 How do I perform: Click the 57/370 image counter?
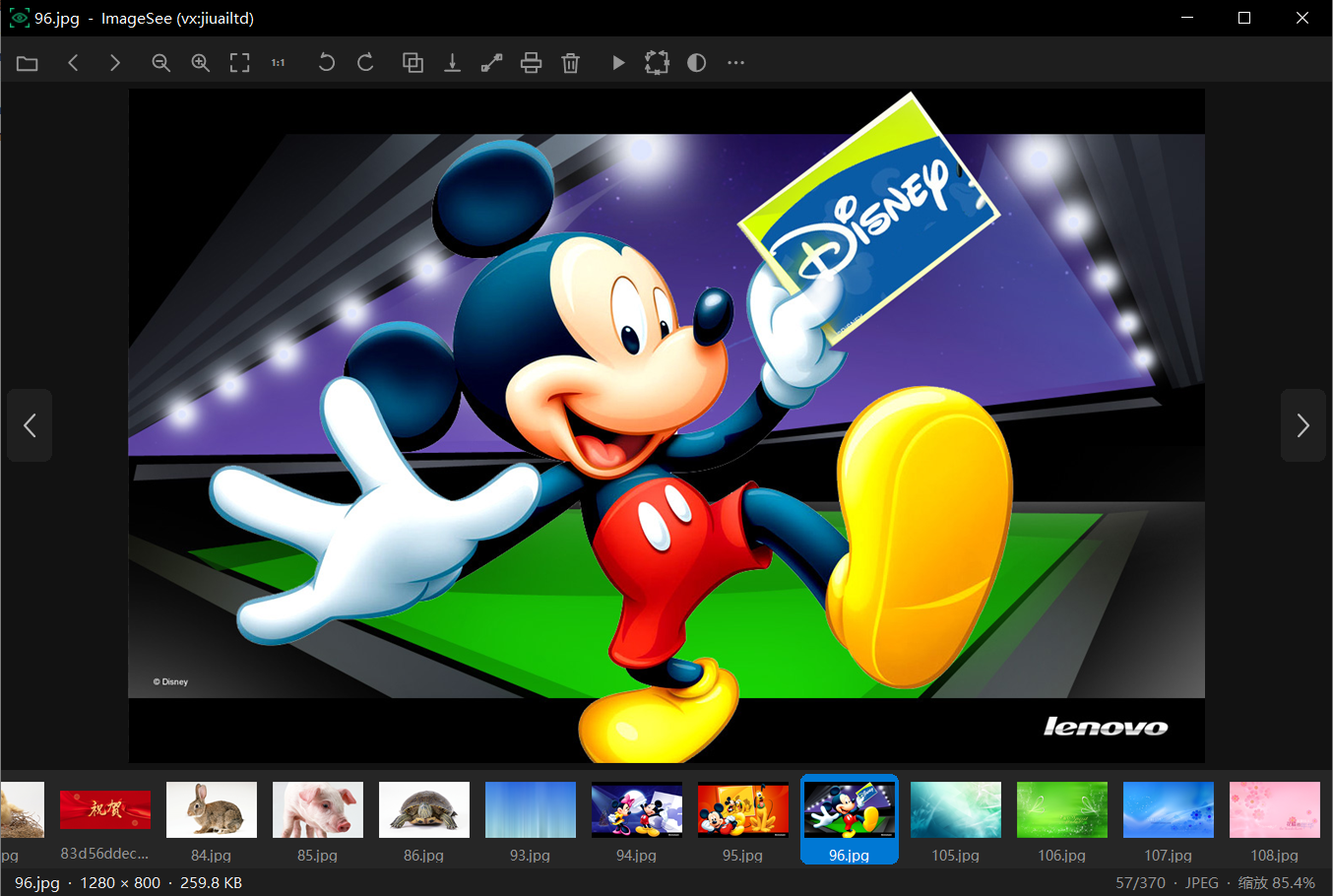pyautogui.click(x=1140, y=883)
